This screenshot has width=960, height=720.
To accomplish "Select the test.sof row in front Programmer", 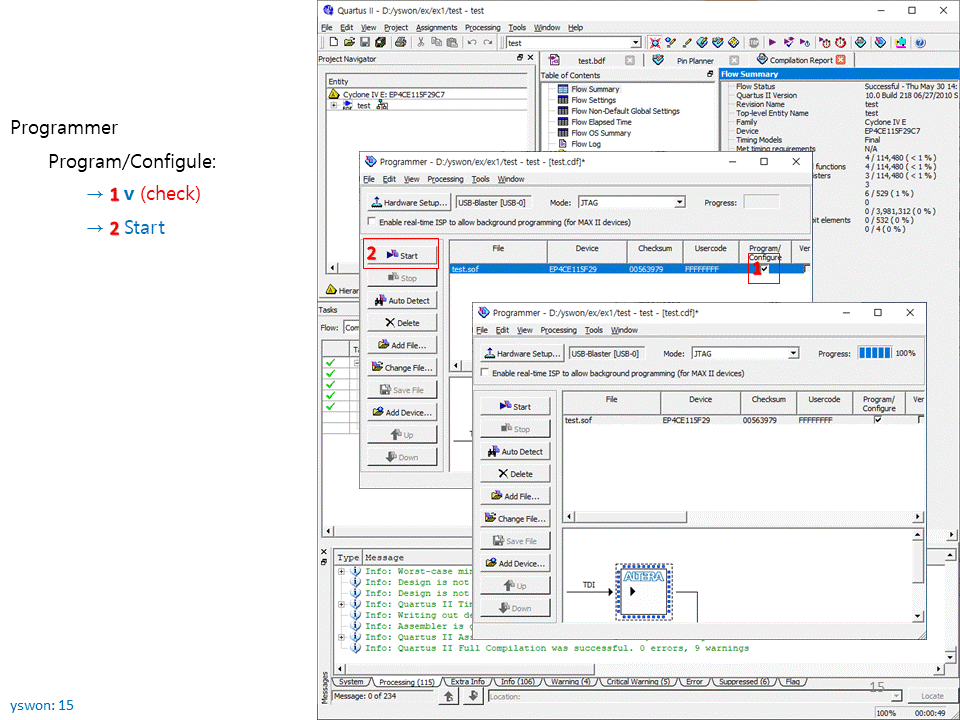I will point(743,420).
